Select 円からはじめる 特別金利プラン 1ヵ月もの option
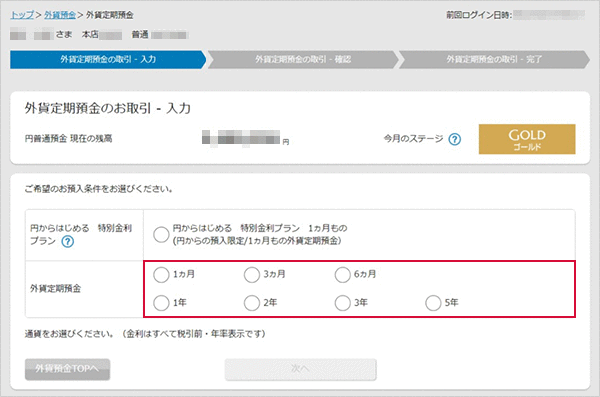This screenshot has width=600, height=397. click(161, 234)
